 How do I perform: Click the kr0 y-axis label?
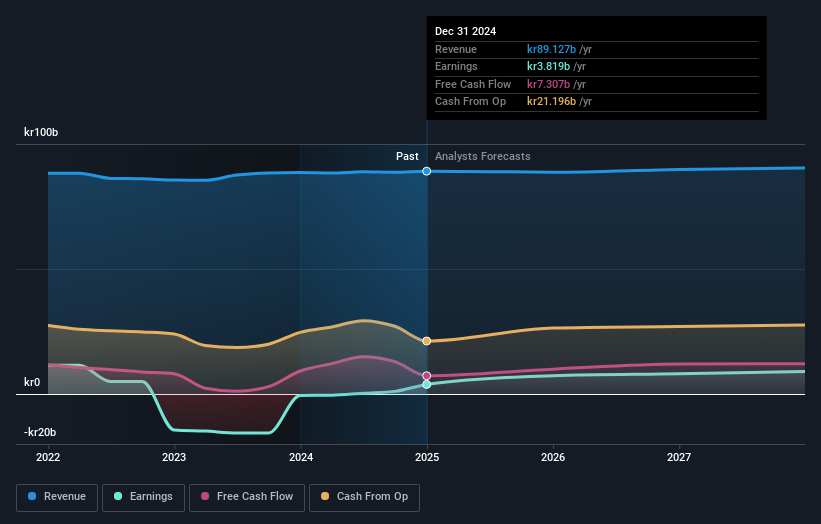[32, 382]
